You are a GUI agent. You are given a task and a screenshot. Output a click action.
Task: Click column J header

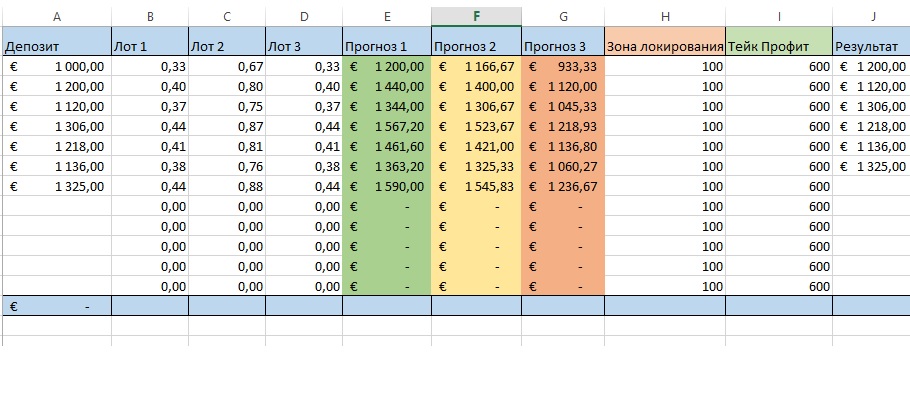click(871, 17)
